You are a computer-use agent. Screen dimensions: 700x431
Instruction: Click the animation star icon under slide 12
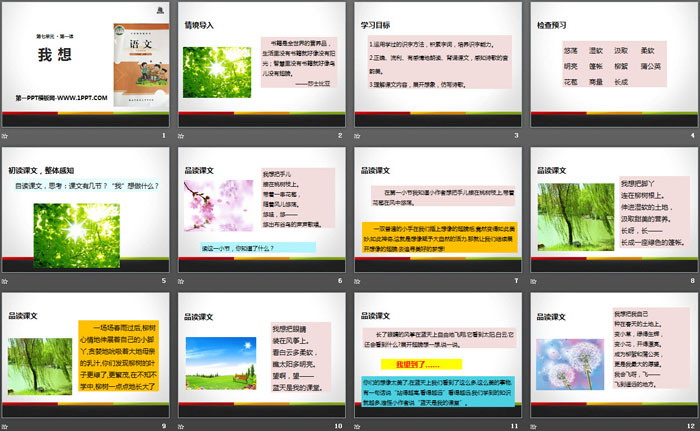(x=533, y=427)
